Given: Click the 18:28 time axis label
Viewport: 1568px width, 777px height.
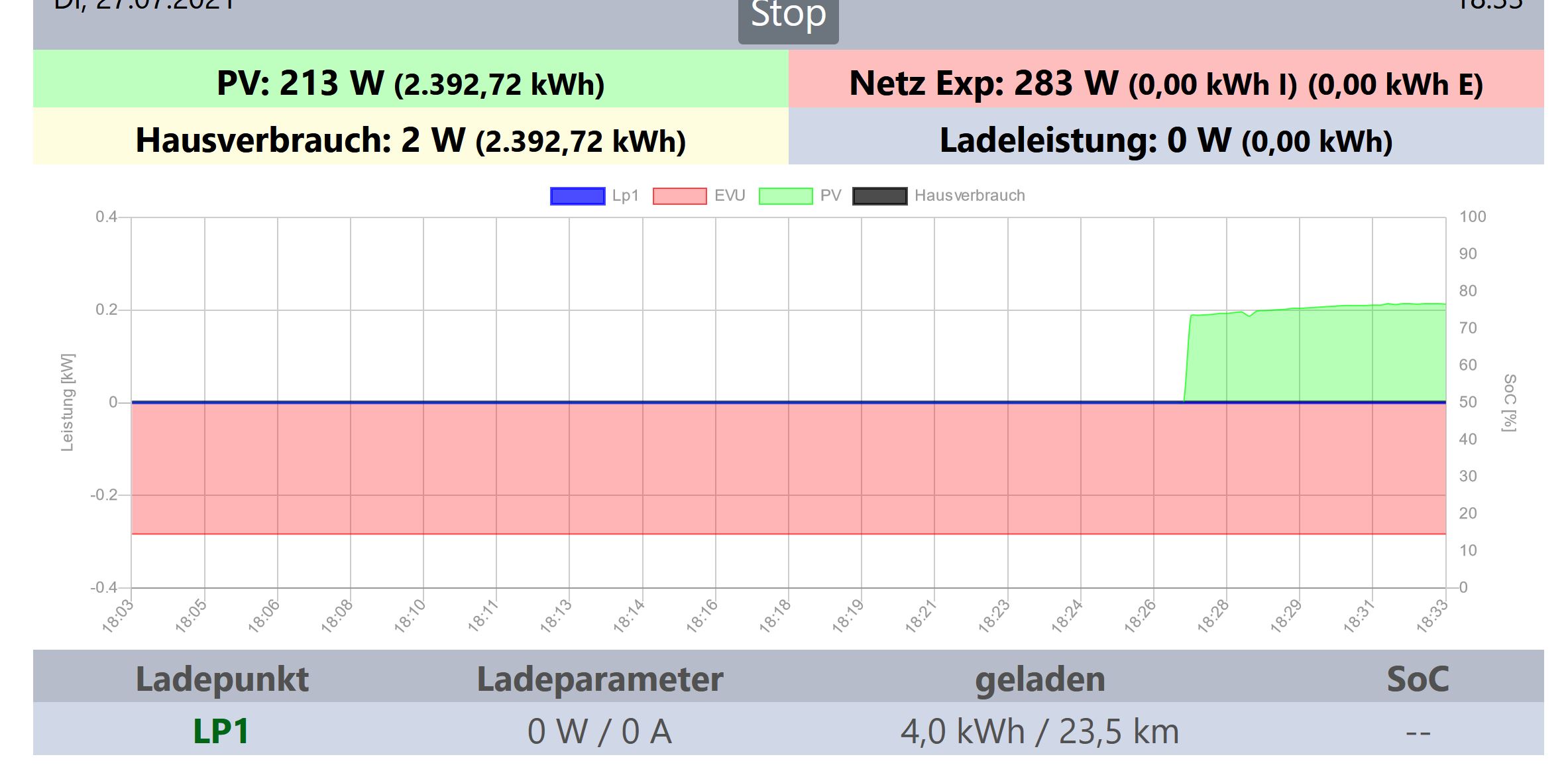Looking at the screenshot, I should tap(1214, 616).
